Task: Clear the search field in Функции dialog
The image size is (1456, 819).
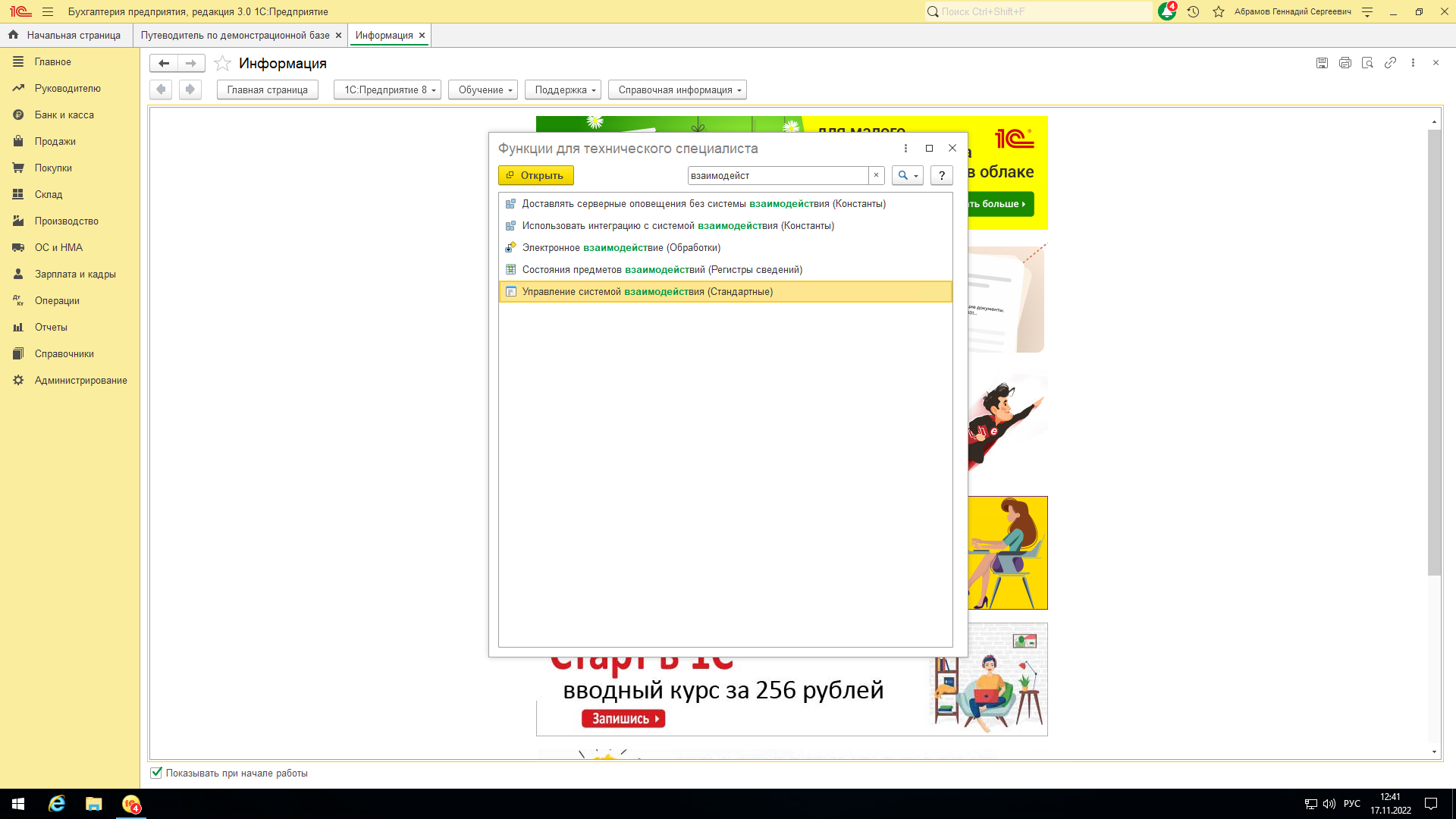Action: pyautogui.click(x=876, y=175)
